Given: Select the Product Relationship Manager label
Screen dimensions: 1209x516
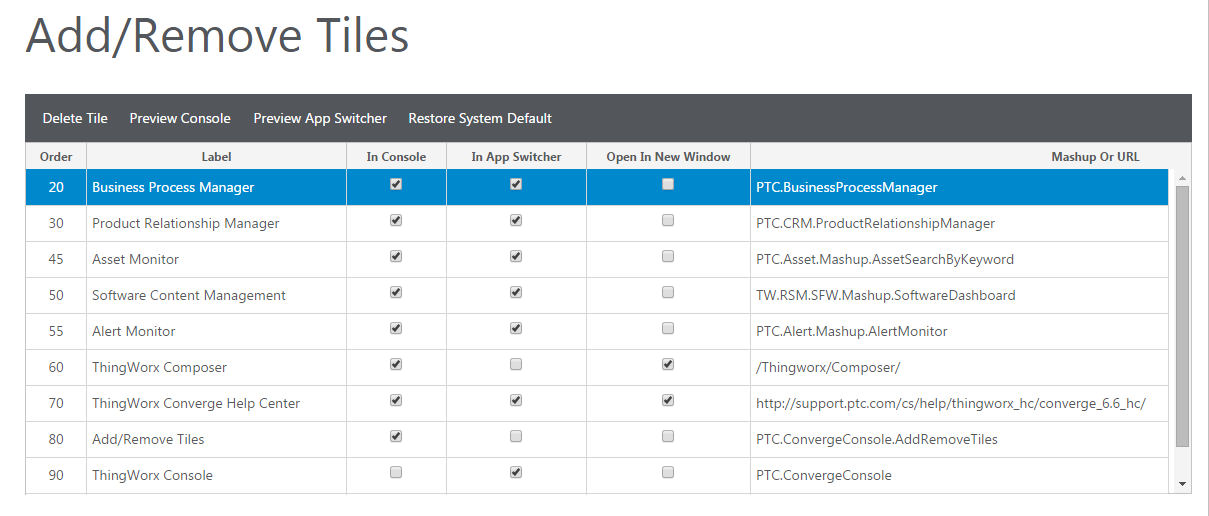Looking at the screenshot, I should [186, 223].
